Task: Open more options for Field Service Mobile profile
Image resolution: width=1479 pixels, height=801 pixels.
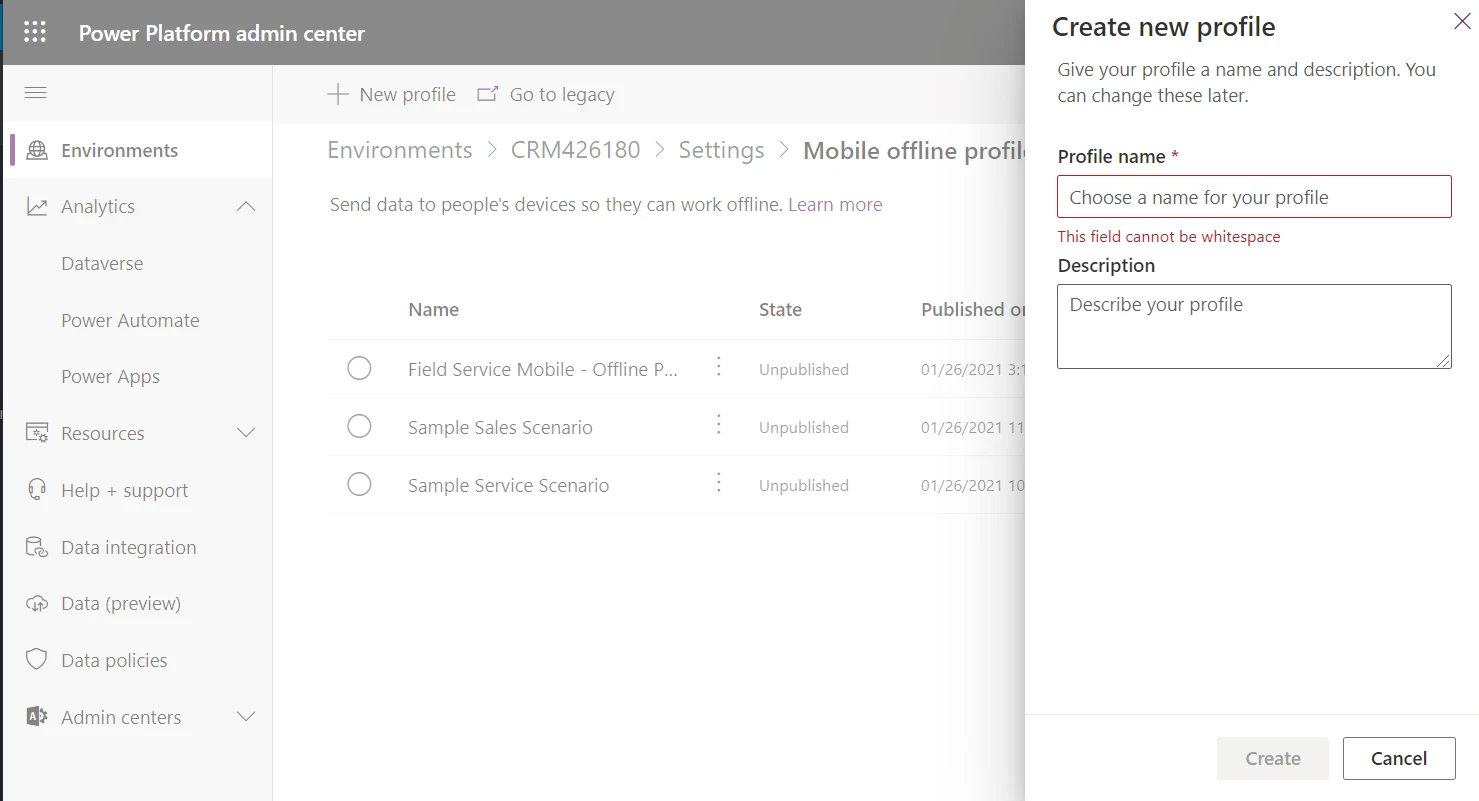Action: [x=718, y=368]
